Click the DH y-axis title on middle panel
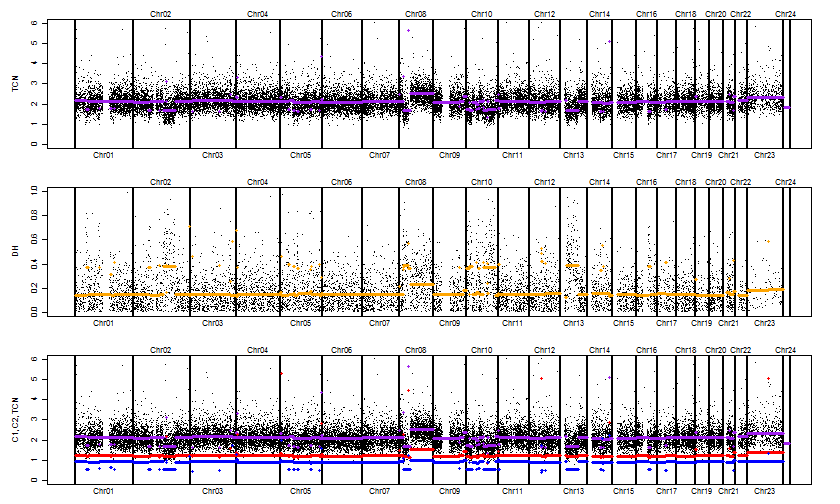This screenshot has width=840, height=504. tap(15, 252)
